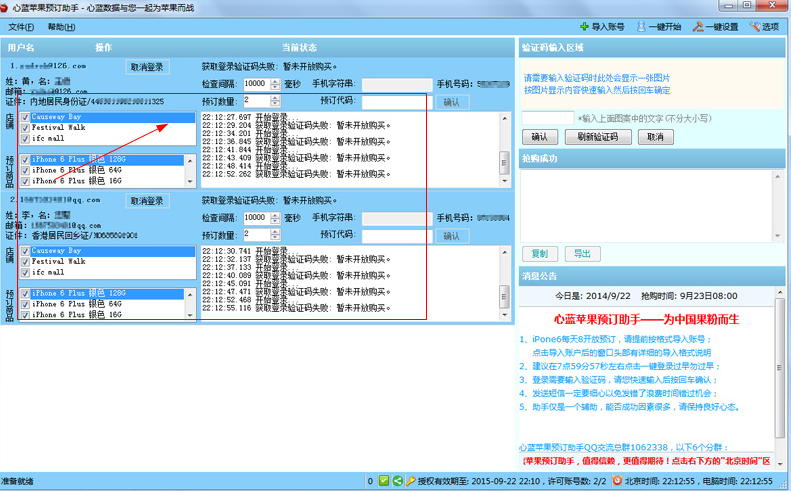Screen dimensions: 791x491
Task: Uncheck Festival Walk store for account 1
Action: click(25, 128)
